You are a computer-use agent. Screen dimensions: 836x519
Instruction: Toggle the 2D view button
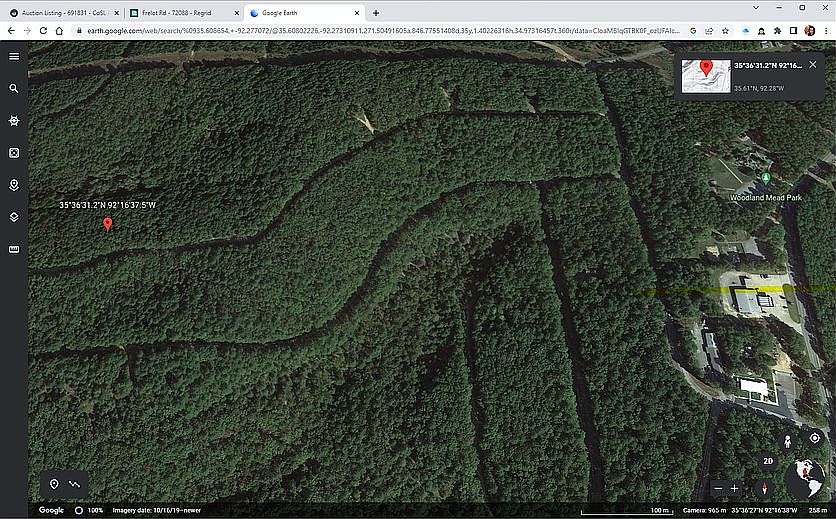coord(768,461)
